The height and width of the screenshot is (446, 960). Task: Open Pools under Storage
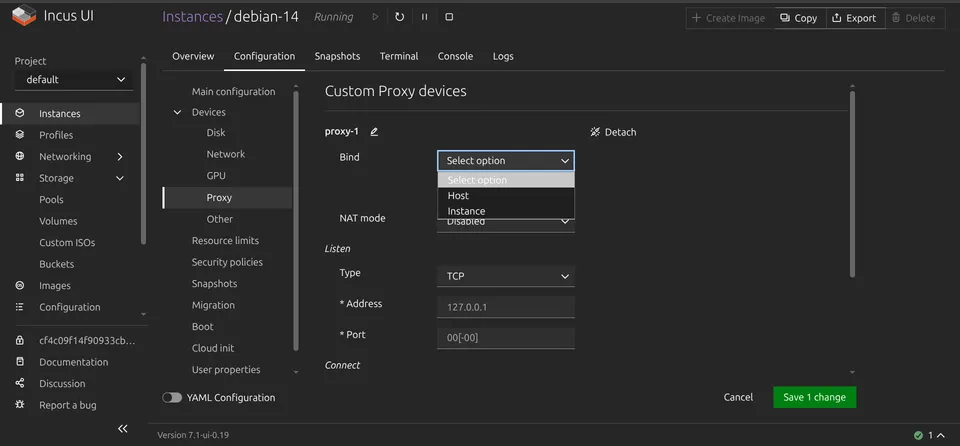tap(51, 200)
